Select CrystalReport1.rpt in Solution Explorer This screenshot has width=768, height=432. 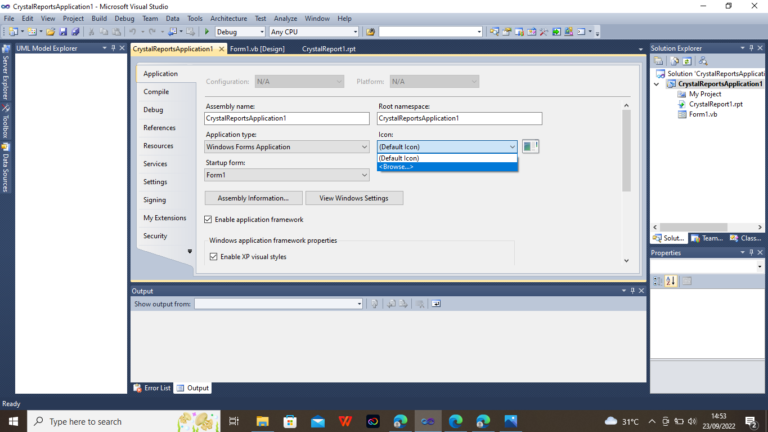[716, 104]
